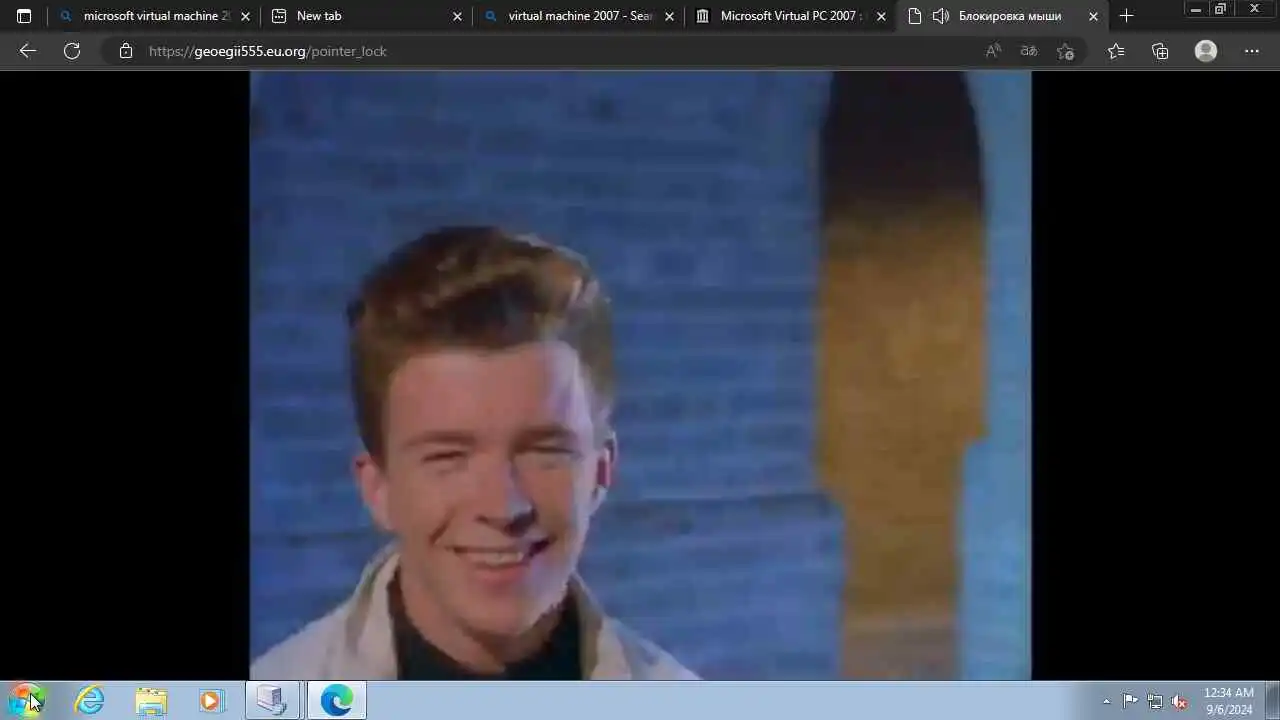Close the virtual machine 2007 tab
Screen dimensions: 1280x720
coord(669,16)
